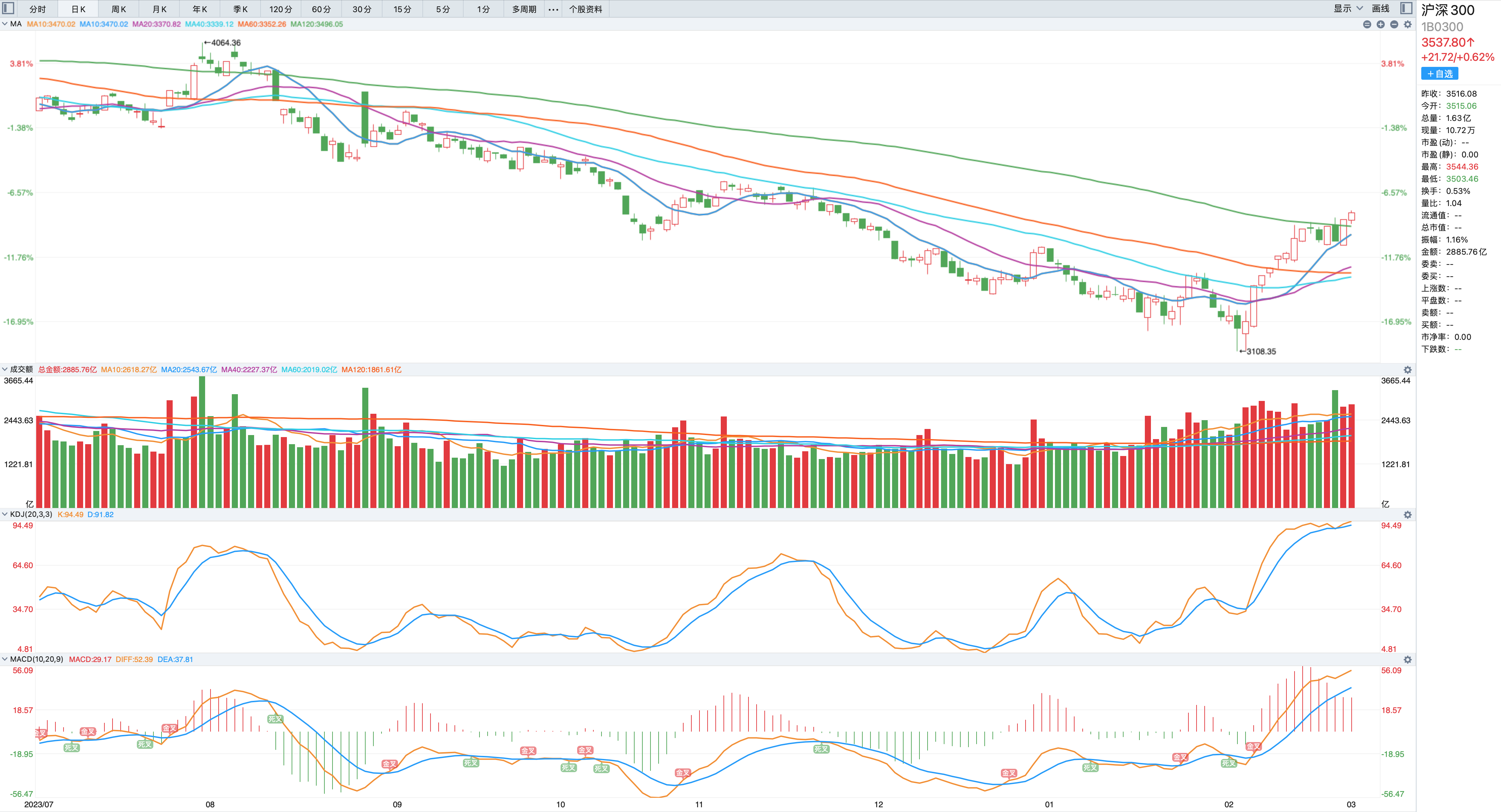Click the 画线 draw line button
The height and width of the screenshot is (812, 1501).
coord(1380,8)
